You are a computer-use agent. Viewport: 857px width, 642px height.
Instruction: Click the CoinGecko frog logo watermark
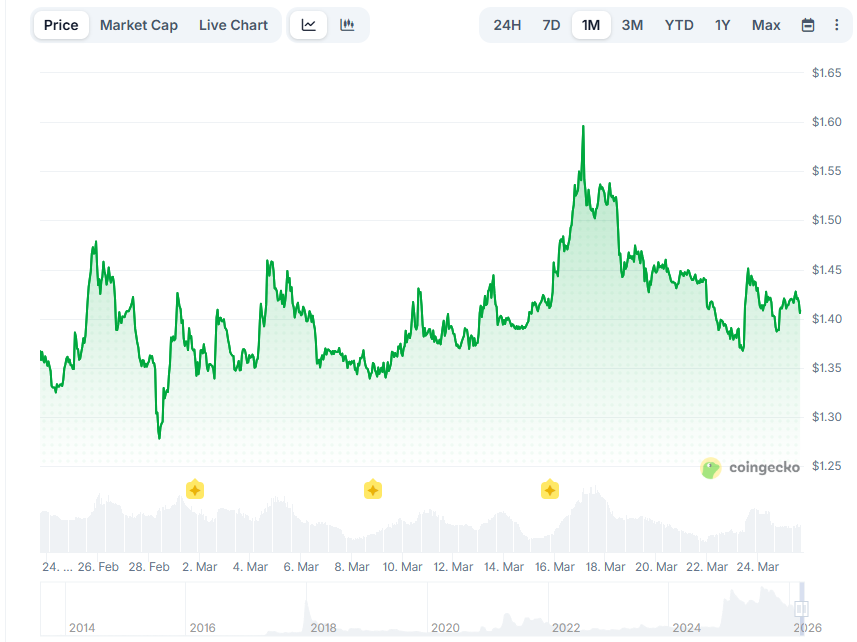point(711,468)
